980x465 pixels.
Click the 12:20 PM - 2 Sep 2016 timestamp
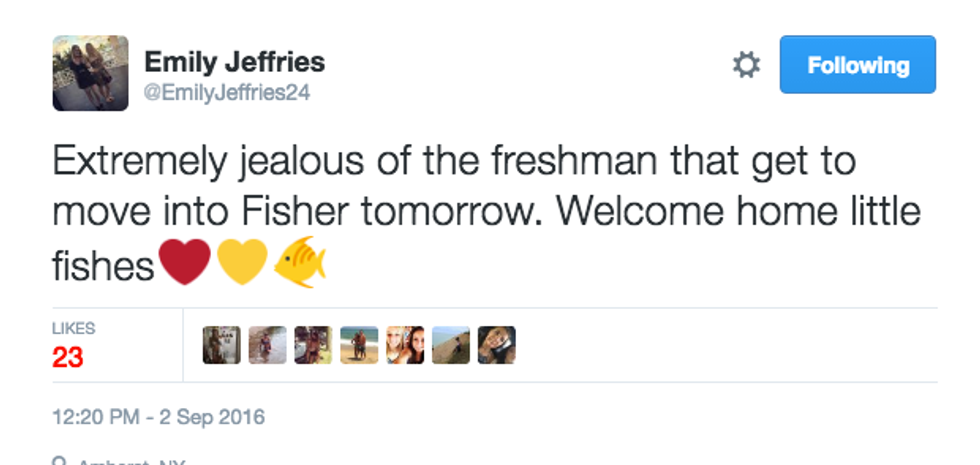click(158, 416)
